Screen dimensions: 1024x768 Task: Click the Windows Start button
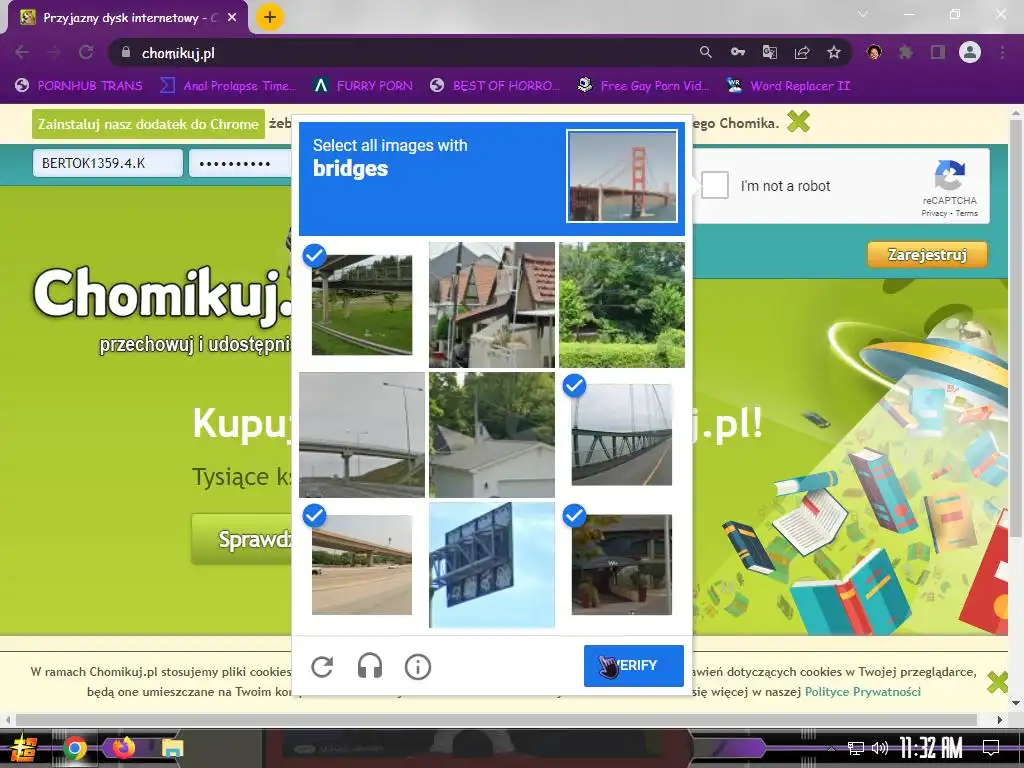(23, 748)
